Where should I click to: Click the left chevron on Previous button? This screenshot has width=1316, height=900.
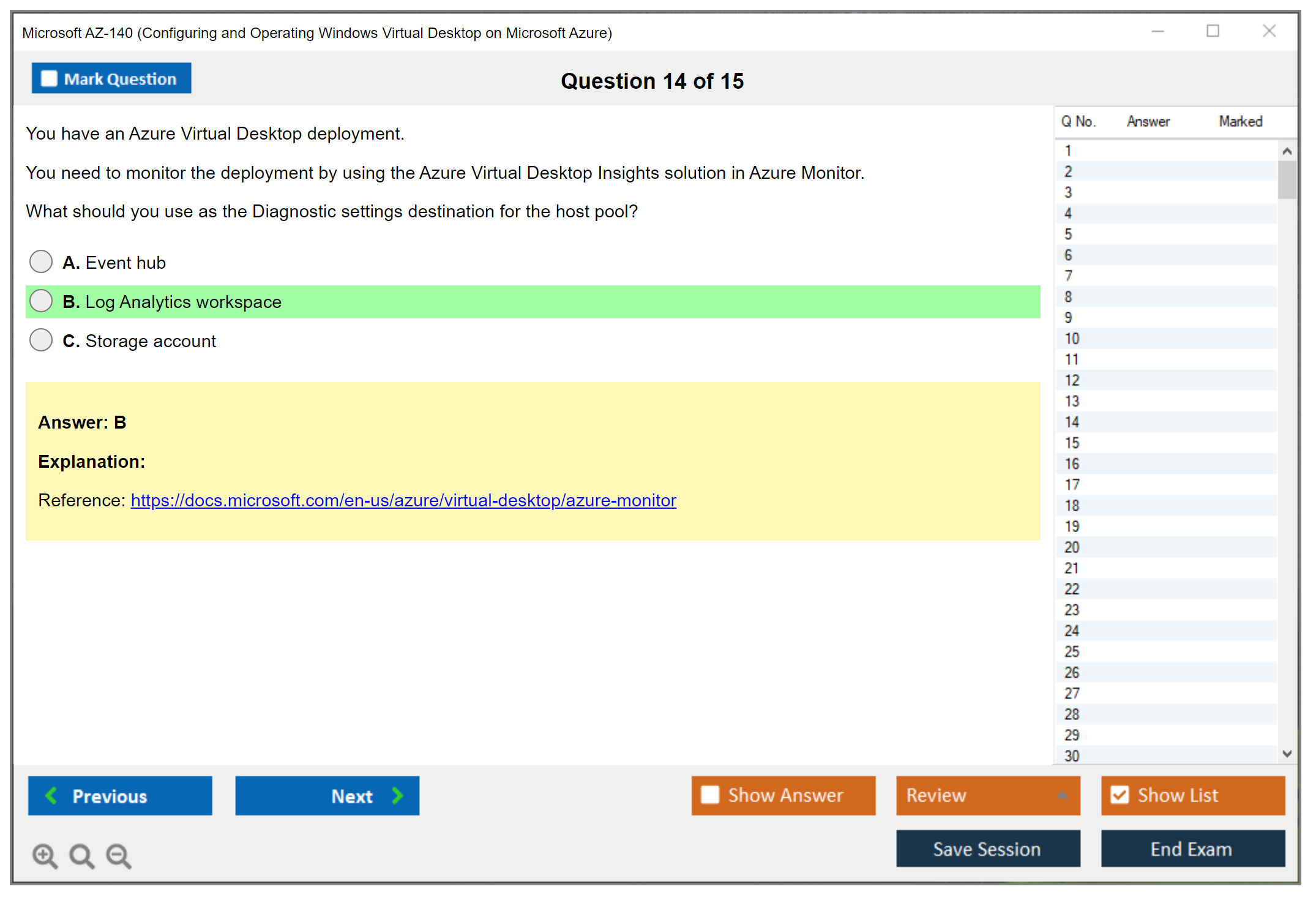click(52, 795)
